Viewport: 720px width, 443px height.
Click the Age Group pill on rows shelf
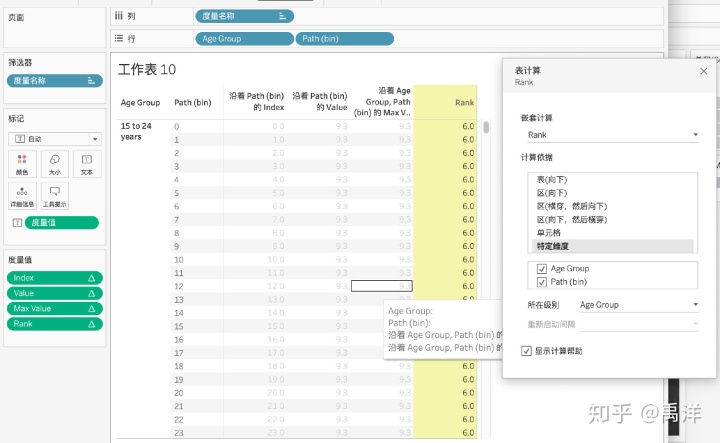(x=244, y=39)
